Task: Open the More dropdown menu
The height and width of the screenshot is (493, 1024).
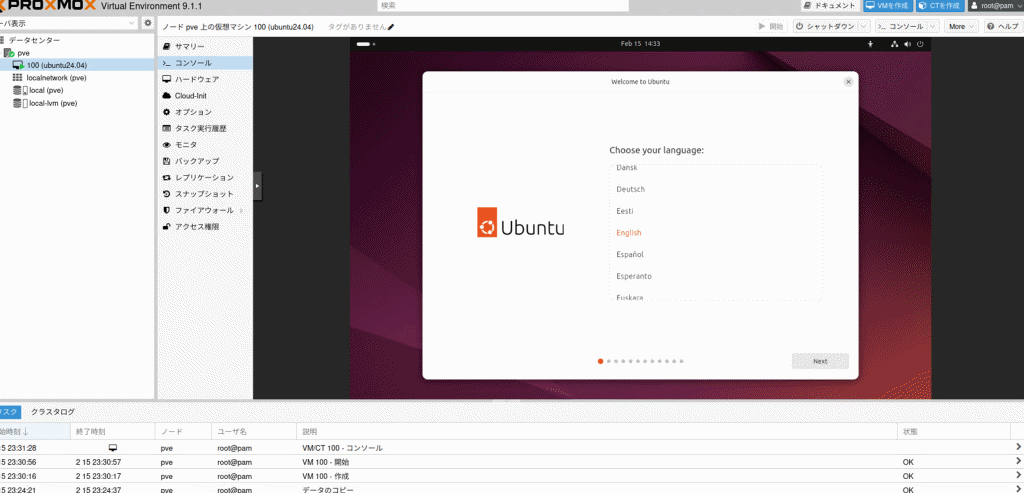Action: [x=961, y=27]
